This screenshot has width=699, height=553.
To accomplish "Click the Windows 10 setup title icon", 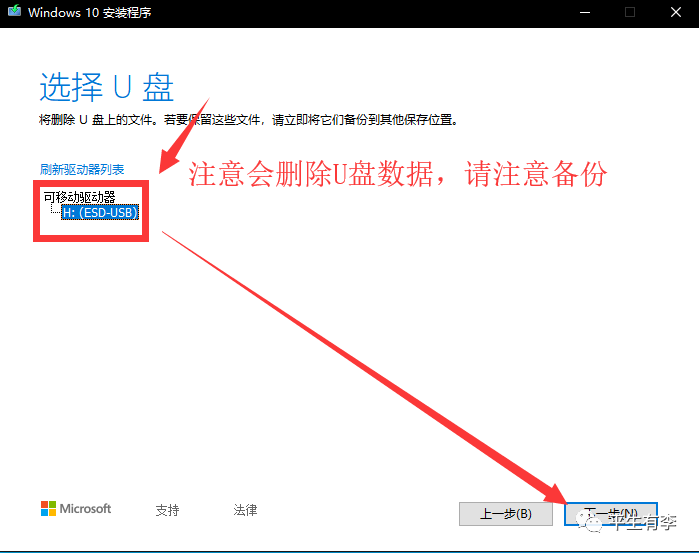I will tap(14, 11).
